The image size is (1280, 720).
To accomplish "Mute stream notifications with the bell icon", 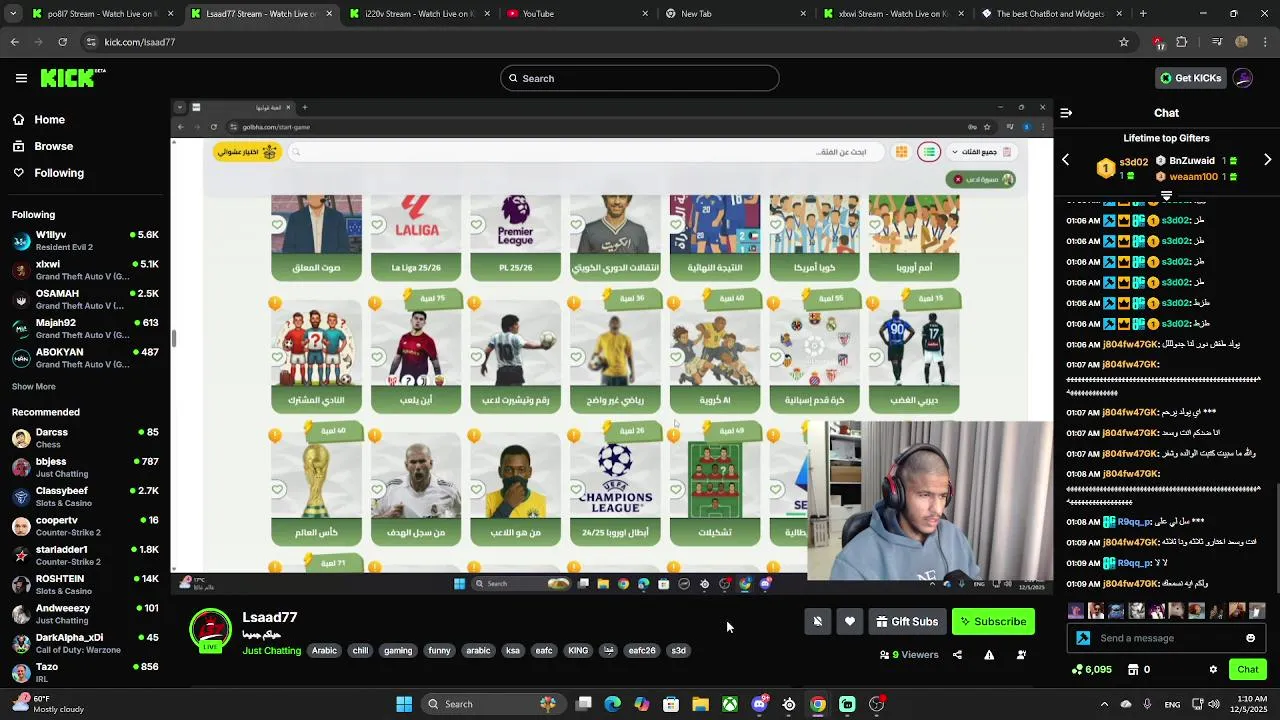I will (817, 622).
